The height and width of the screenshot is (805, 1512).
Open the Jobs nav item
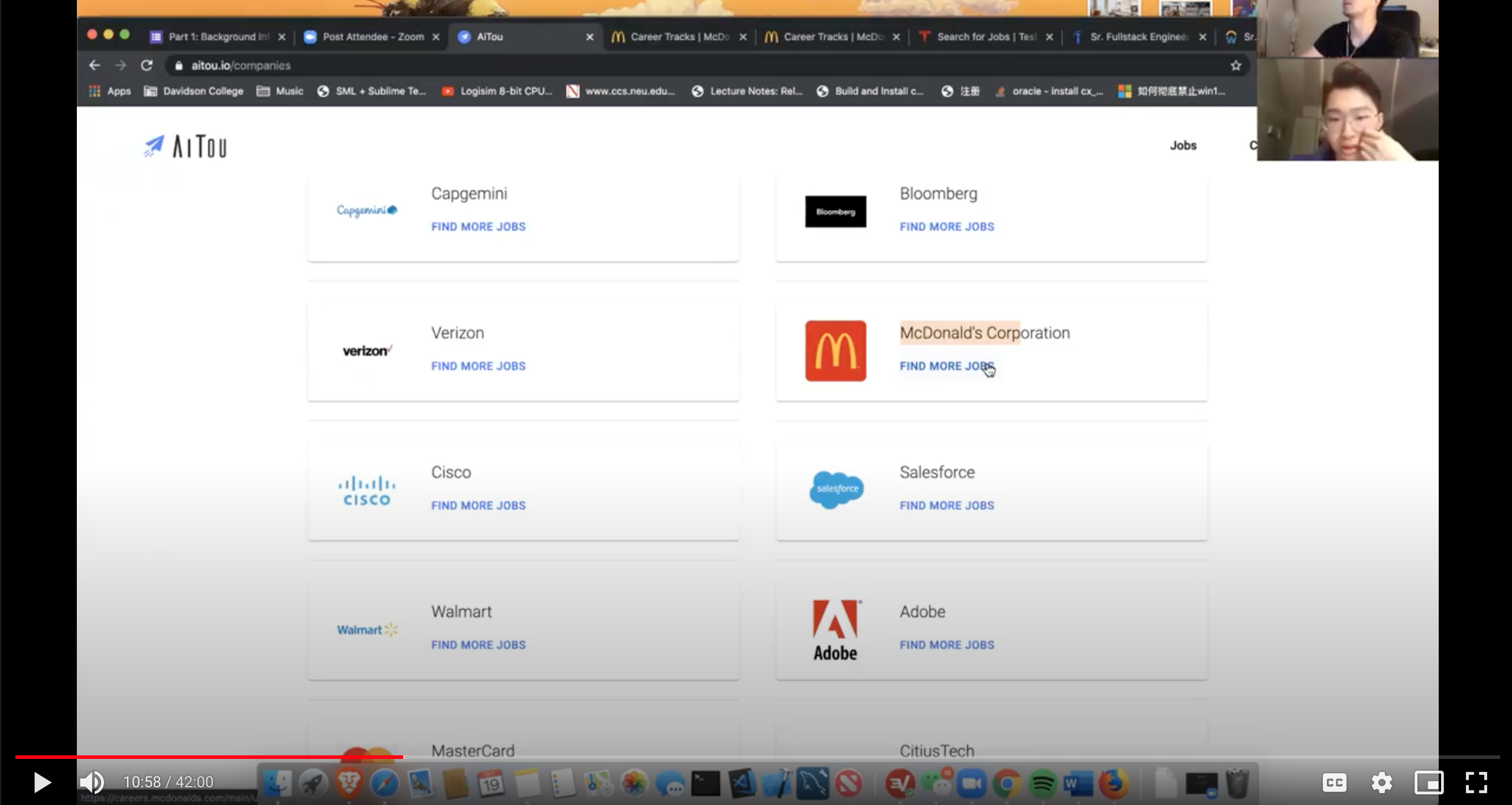(1183, 145)
